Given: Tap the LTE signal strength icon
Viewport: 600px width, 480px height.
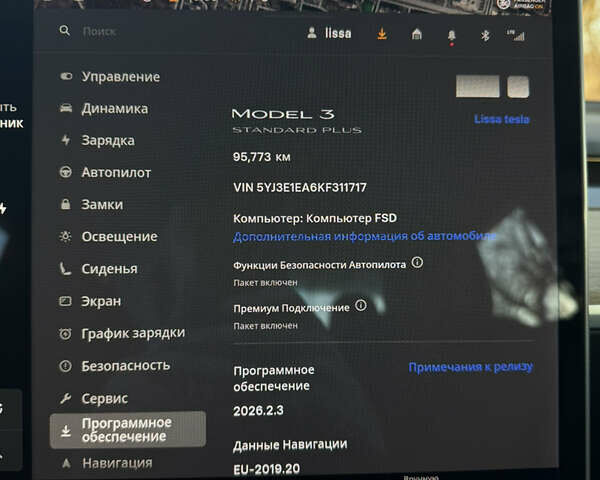Looking at the screenshot, I should 516,35.
